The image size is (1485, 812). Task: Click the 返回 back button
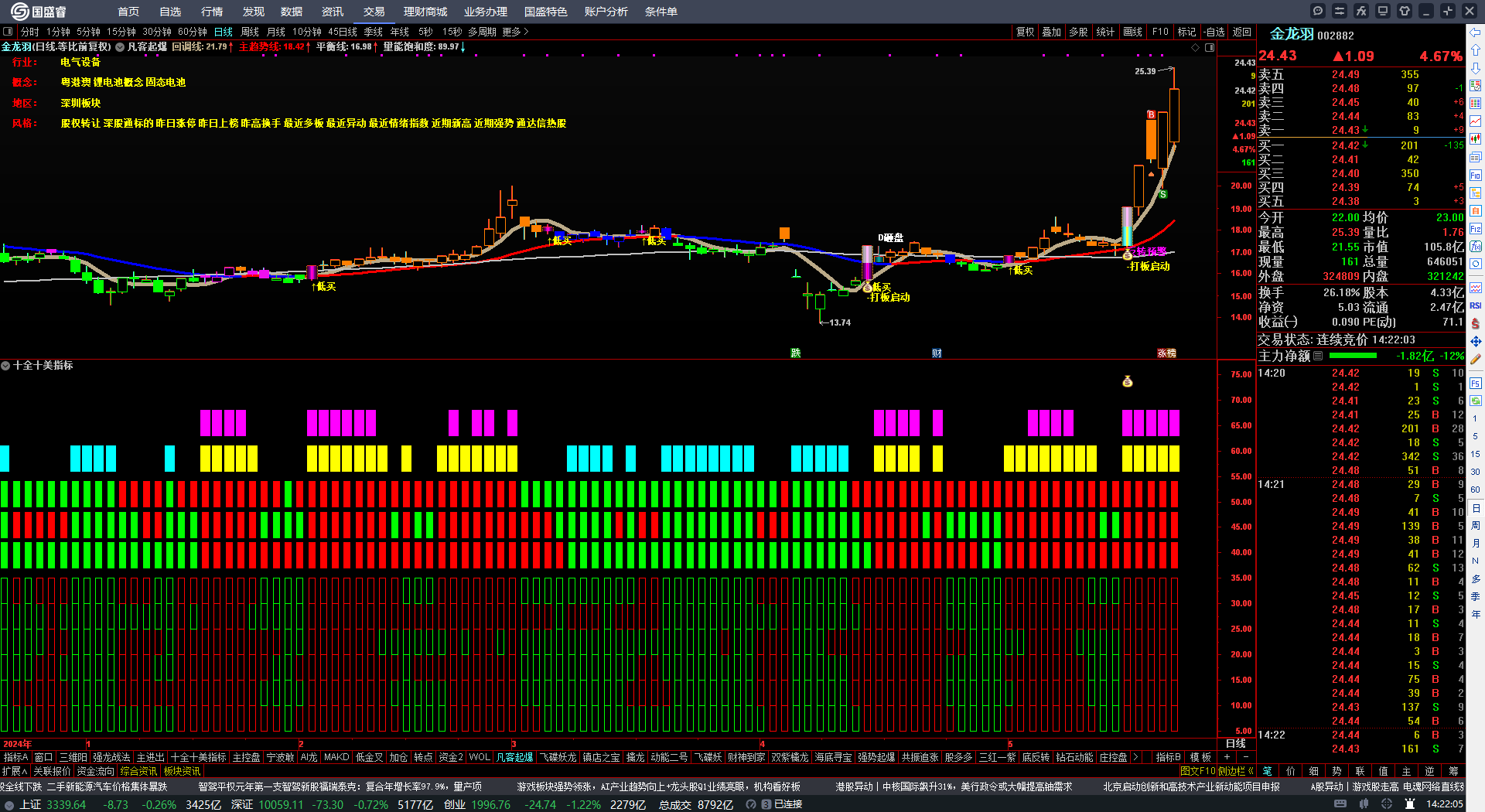point(1242,32)
